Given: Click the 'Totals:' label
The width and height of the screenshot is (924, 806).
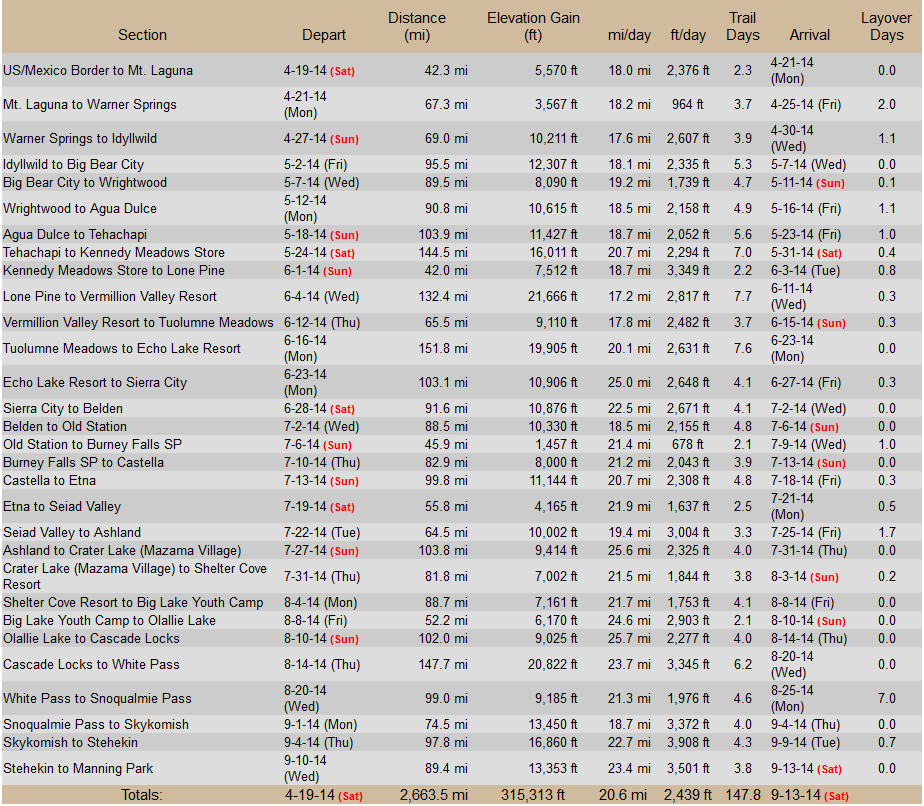Looking at the screenshot, I should [x=141, y=795].
